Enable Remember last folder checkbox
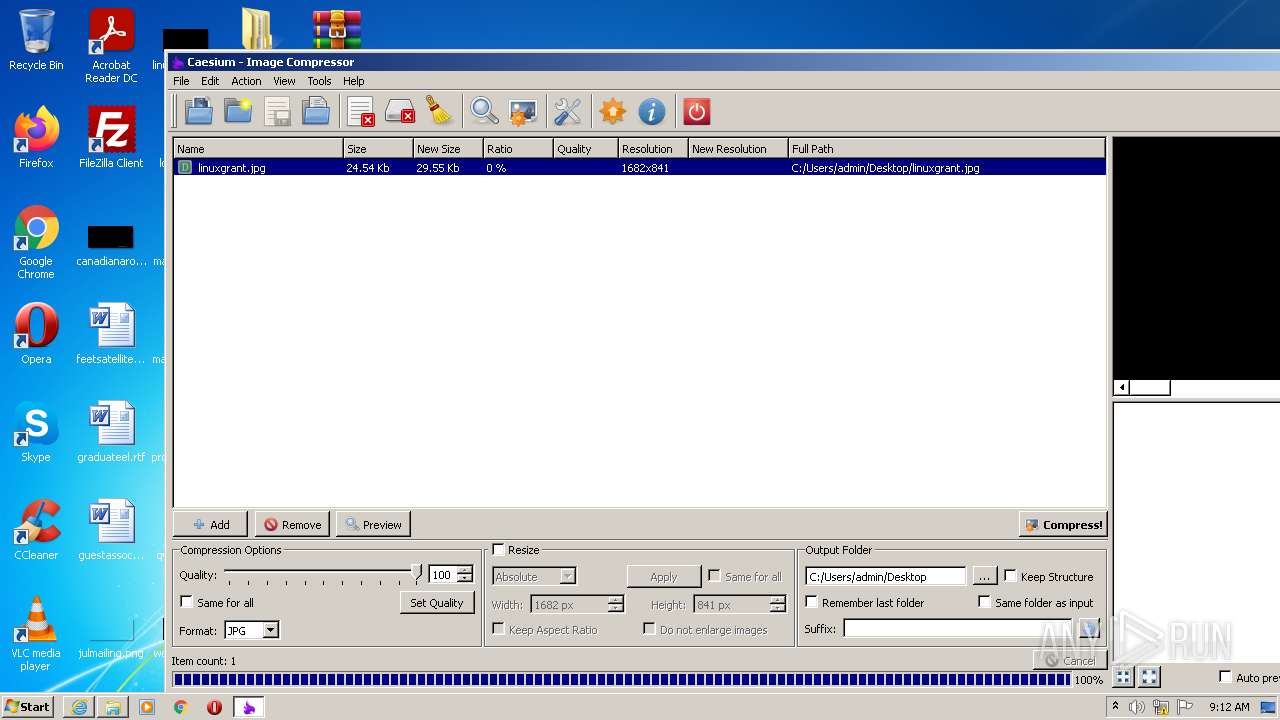1280x720 pixels. [811, 602]
